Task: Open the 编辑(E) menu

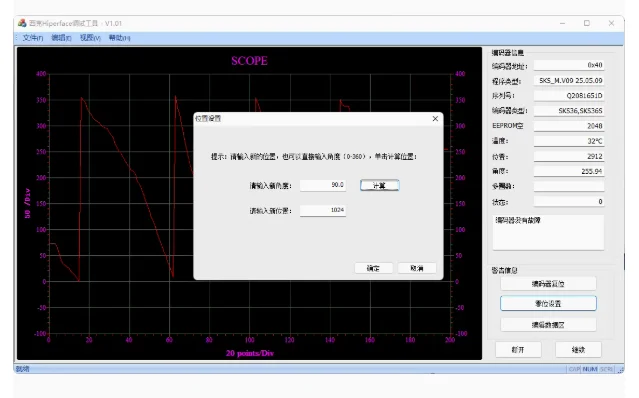Action: pyautogui.click(x=61, y=38)
